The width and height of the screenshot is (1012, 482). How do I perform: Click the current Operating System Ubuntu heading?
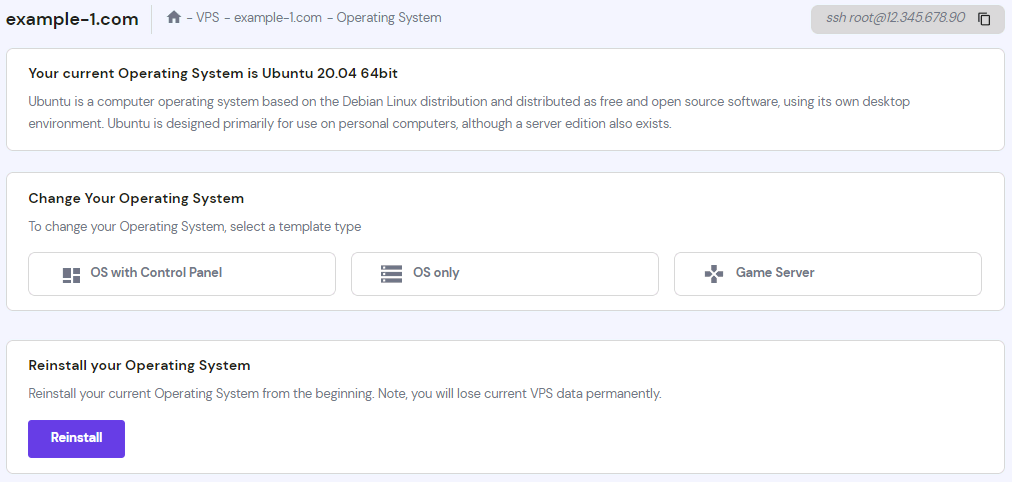pyautogui.click(x=213, y=73)
